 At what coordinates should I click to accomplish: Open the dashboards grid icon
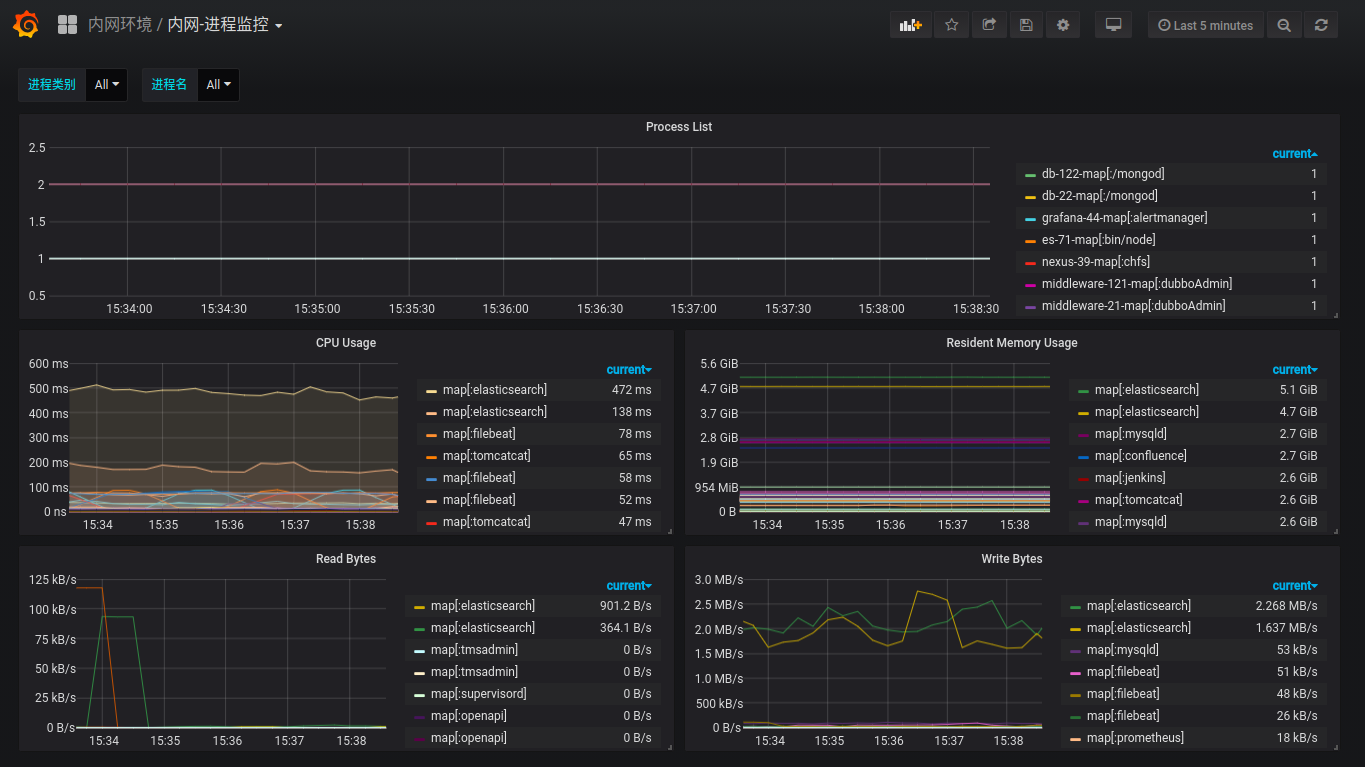point(68,25)
